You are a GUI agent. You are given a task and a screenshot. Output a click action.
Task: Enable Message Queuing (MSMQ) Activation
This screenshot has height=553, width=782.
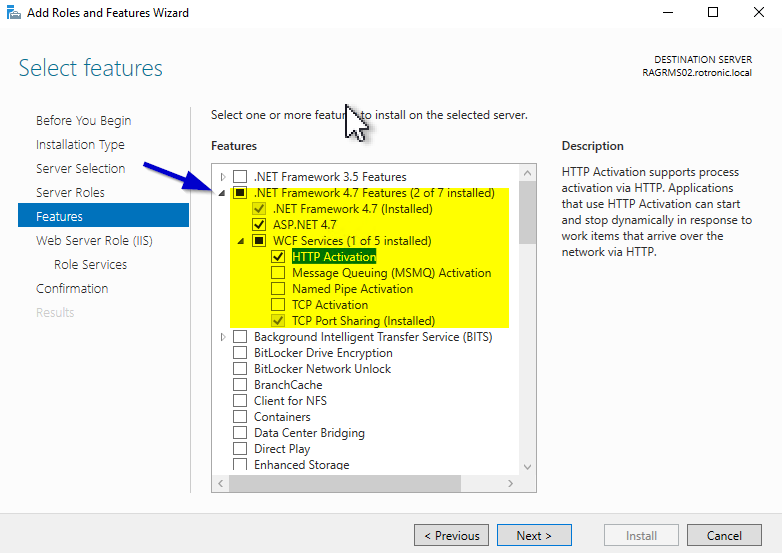tap(278, 272)
